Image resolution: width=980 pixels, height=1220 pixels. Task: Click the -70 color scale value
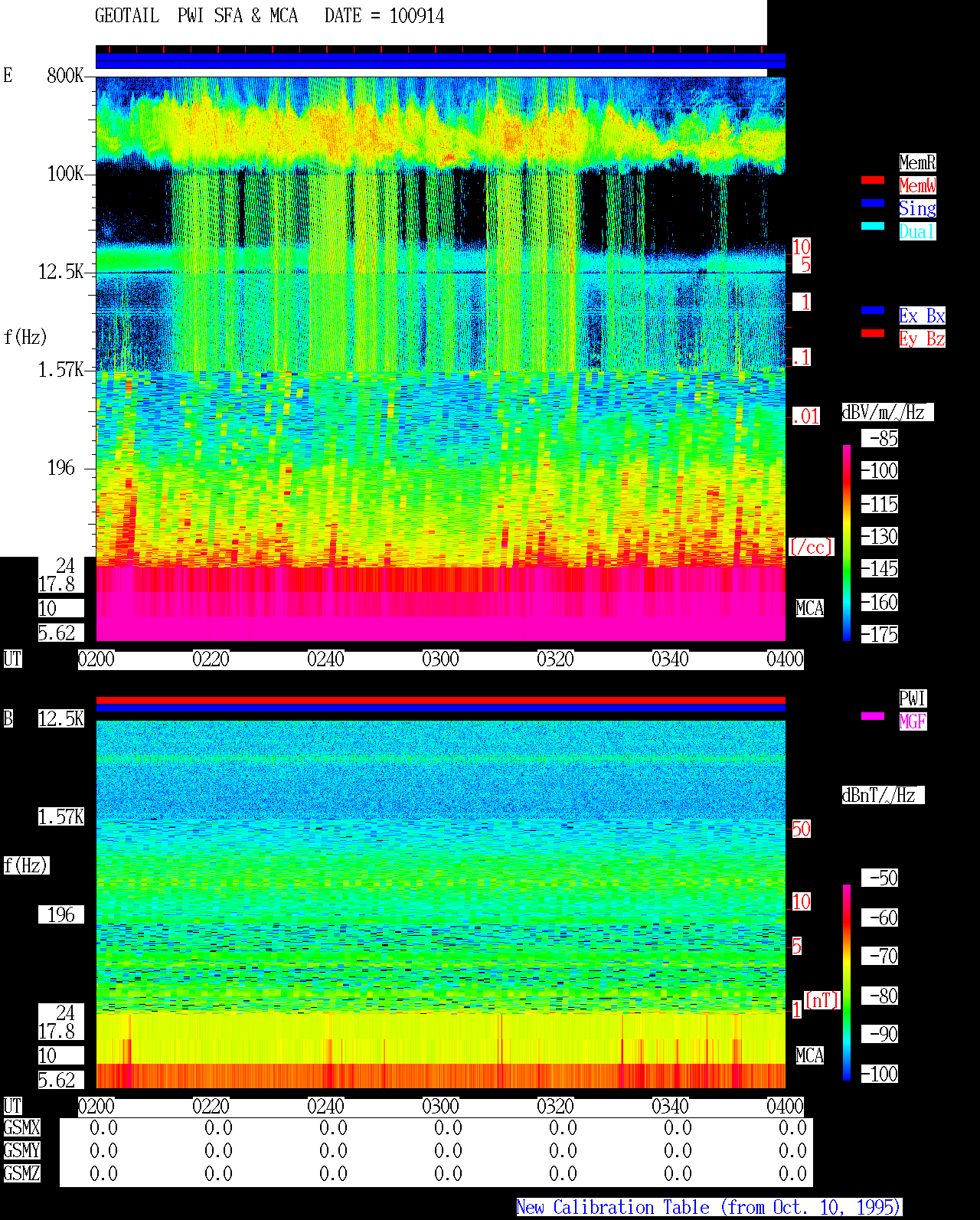coord(880,956)
